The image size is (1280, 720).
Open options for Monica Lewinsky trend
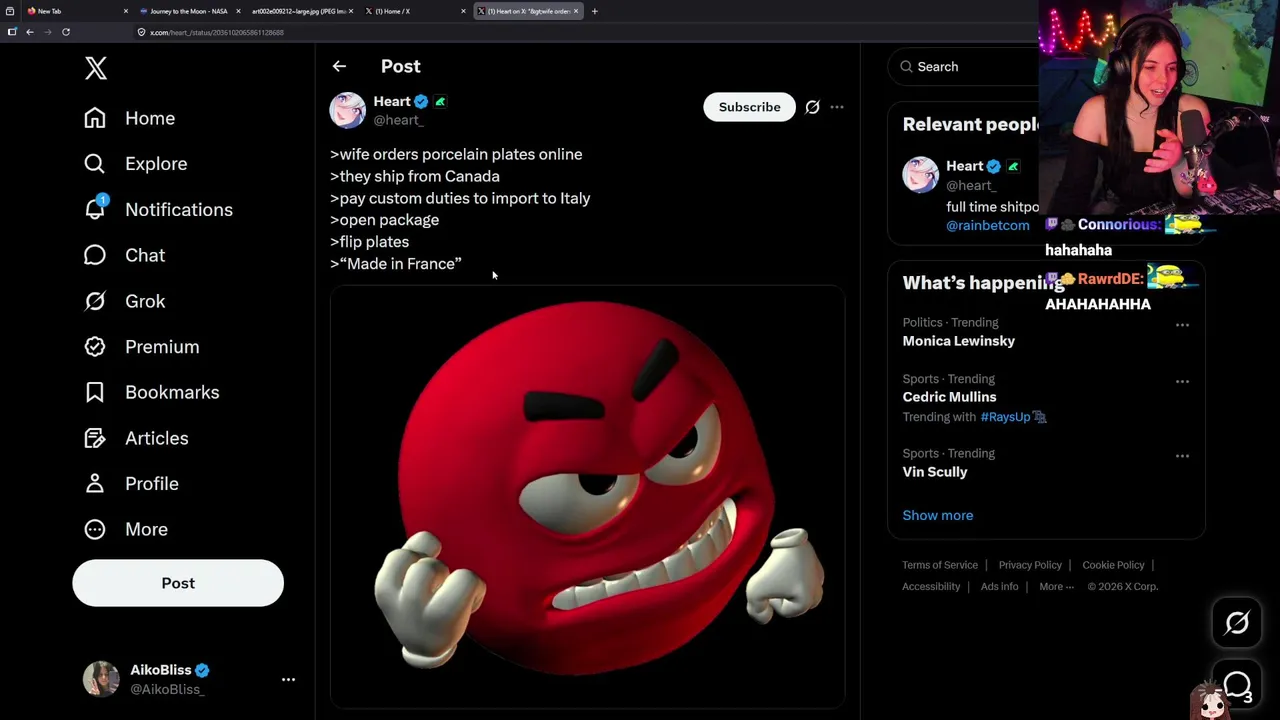tap(1182, 325)
